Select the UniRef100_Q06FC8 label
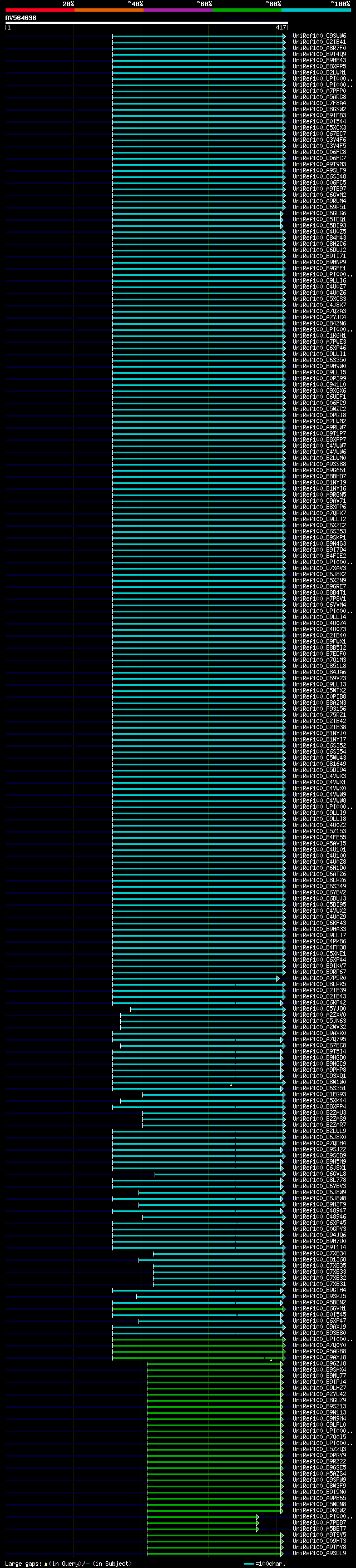Screen dimensions: 356x1568 [x=319, y=152]
